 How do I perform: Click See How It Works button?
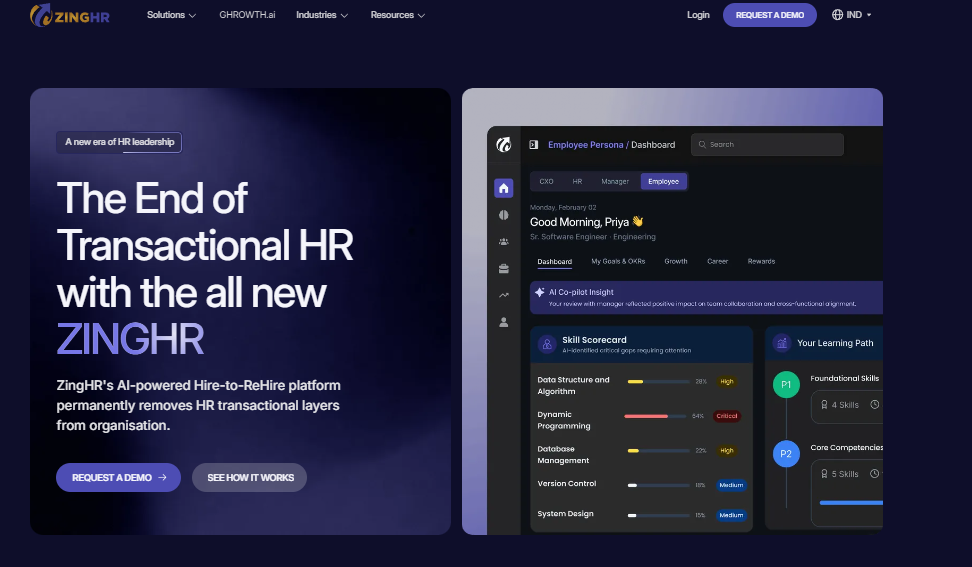tap(249, 478)
